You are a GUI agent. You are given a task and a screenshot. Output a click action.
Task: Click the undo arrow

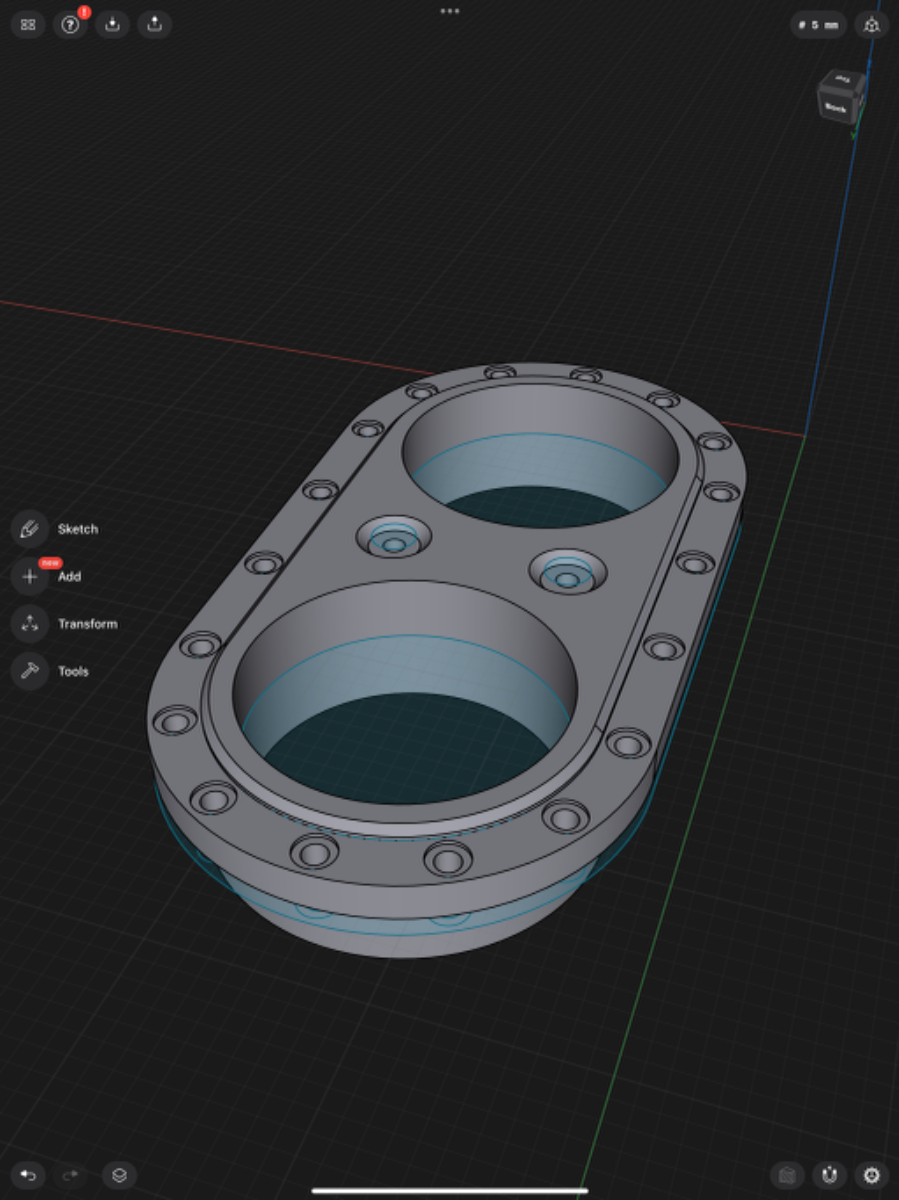click(x=28, y=1175)
